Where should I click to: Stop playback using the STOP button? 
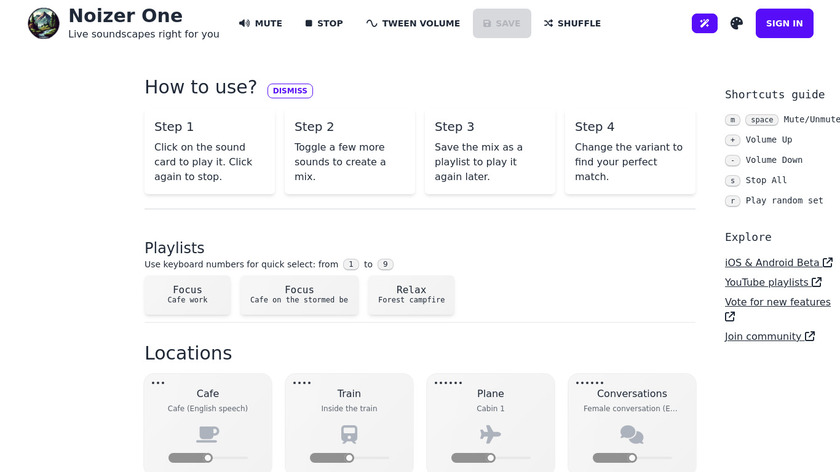(x=324, y=24)
